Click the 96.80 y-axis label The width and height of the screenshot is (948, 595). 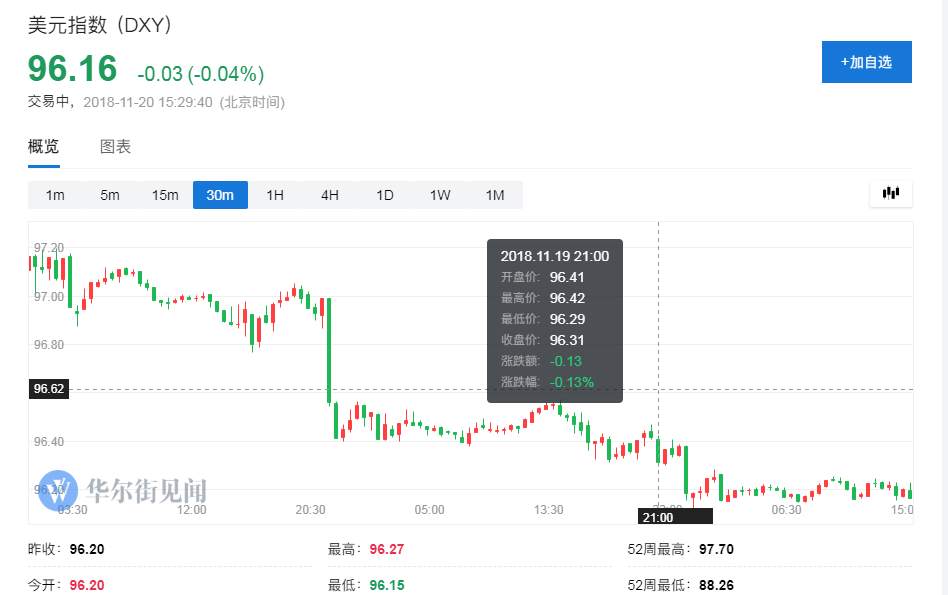(x=48, y=345)
